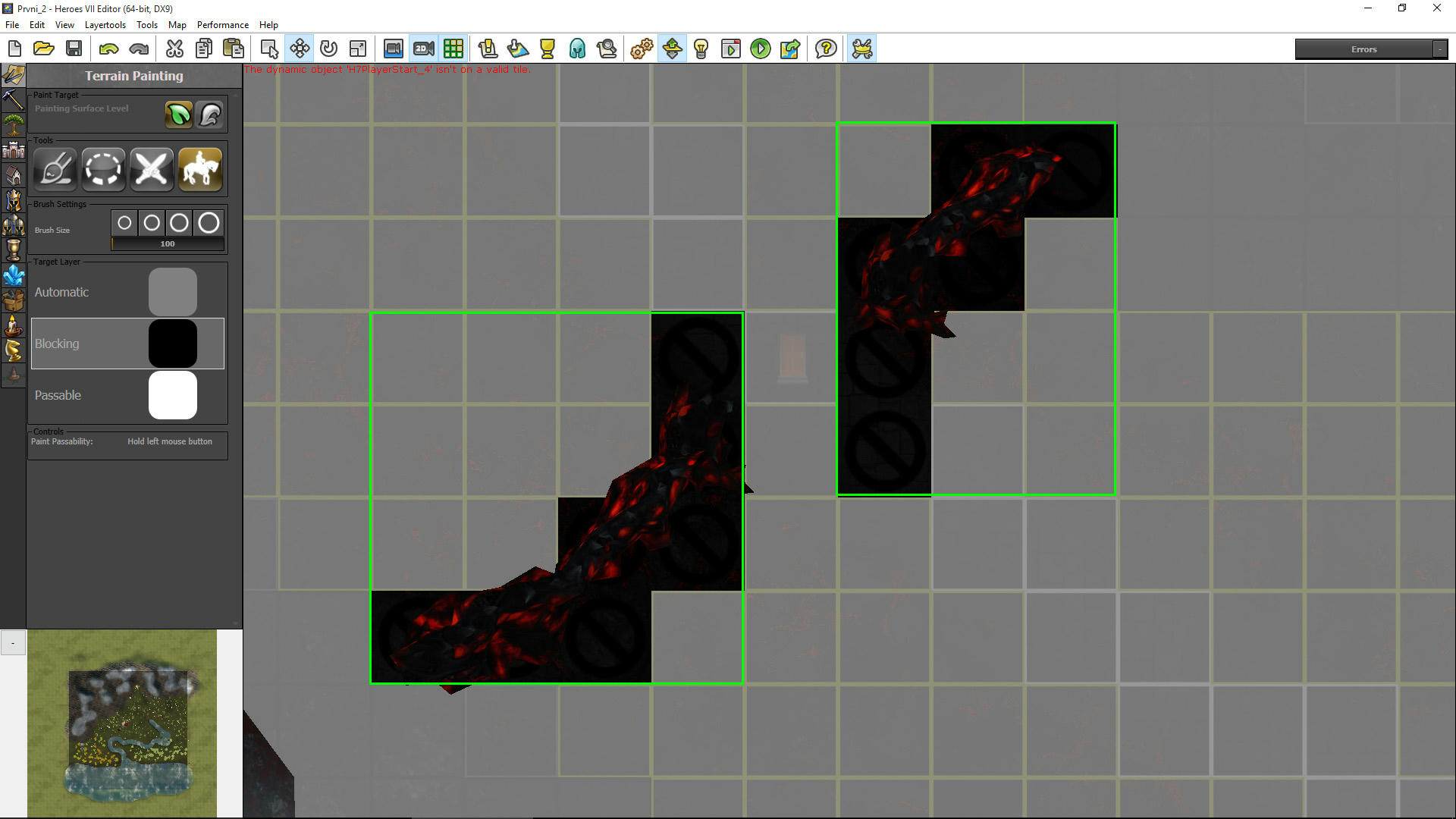Open the castle towns sidebar tab
The width and height of the screenshot is (1456, 819).
click(13, 149)
